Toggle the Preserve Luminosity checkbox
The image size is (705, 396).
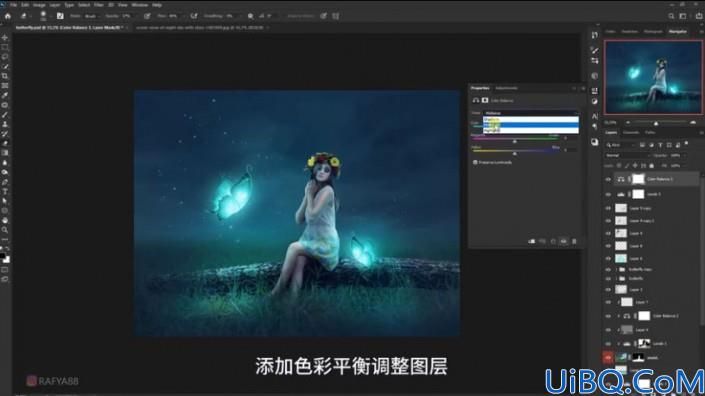pyautogui.click(x=475, y=162)
